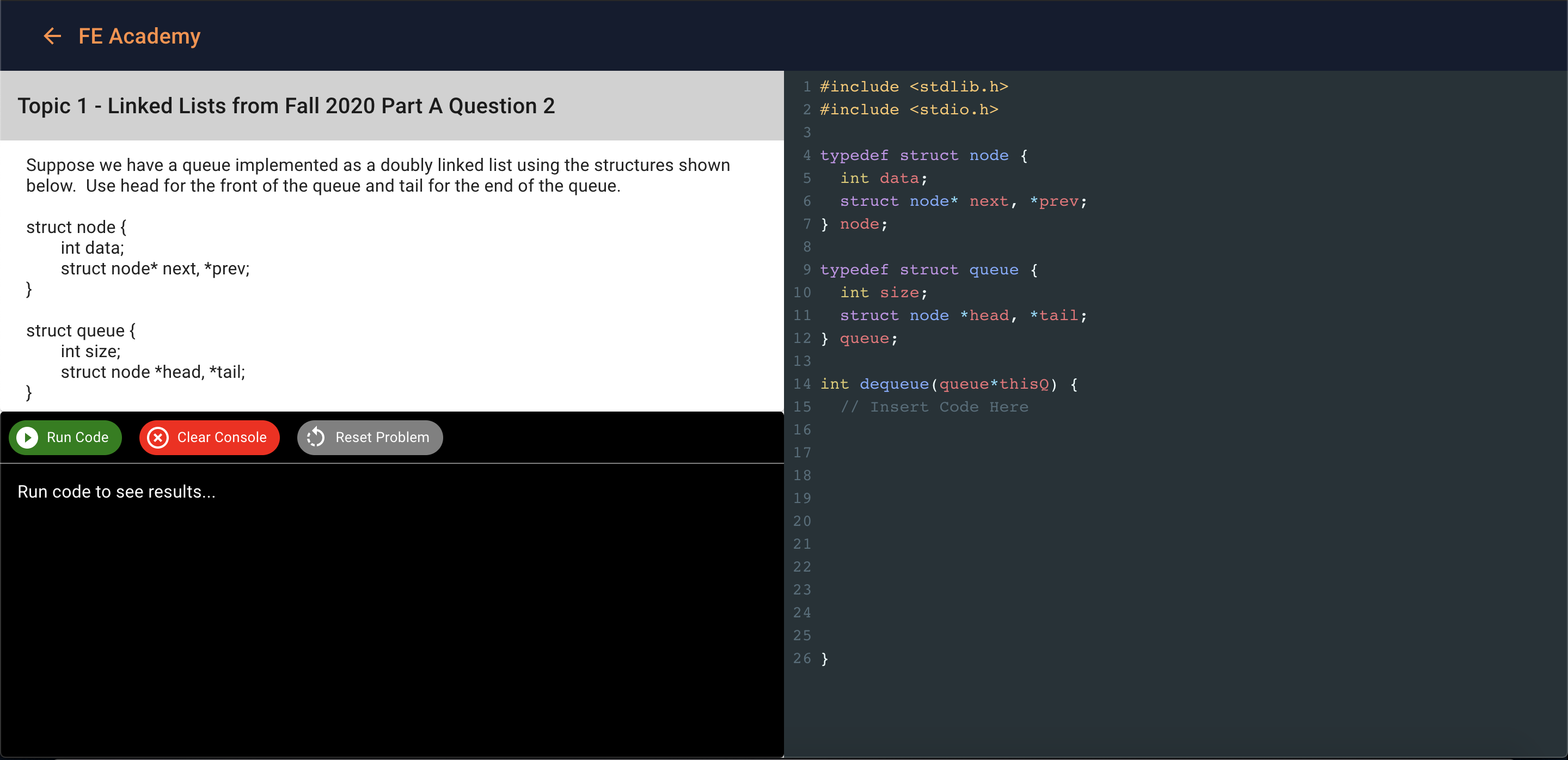Click the X icon in Clear Console
The width and height of the screenshot is (1568, 760).
(158, 438)
